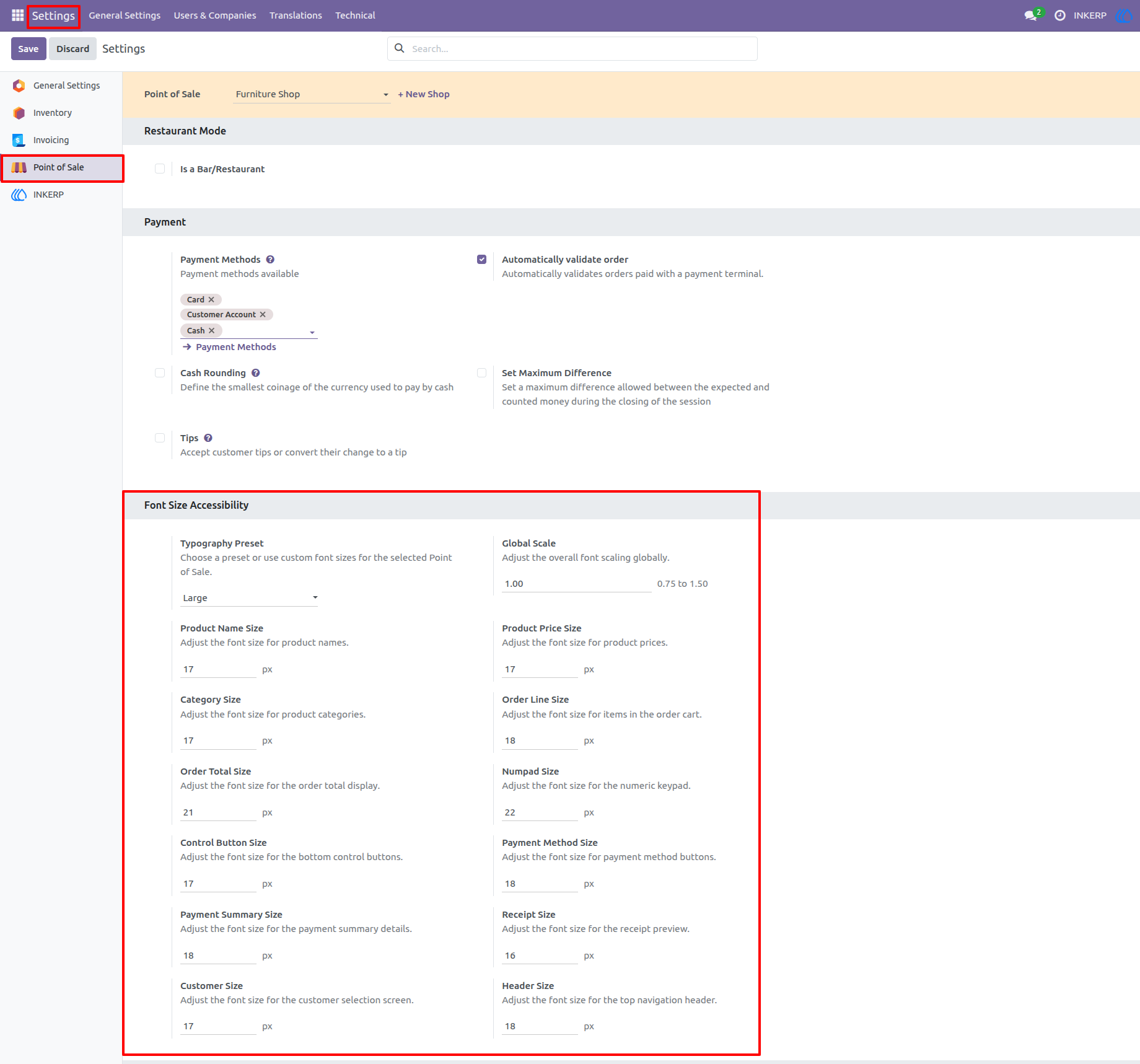Viewport: 1140px width, 1064px height.
Task: Edit the Global Scale value field
Action: [x=577, y=584]
